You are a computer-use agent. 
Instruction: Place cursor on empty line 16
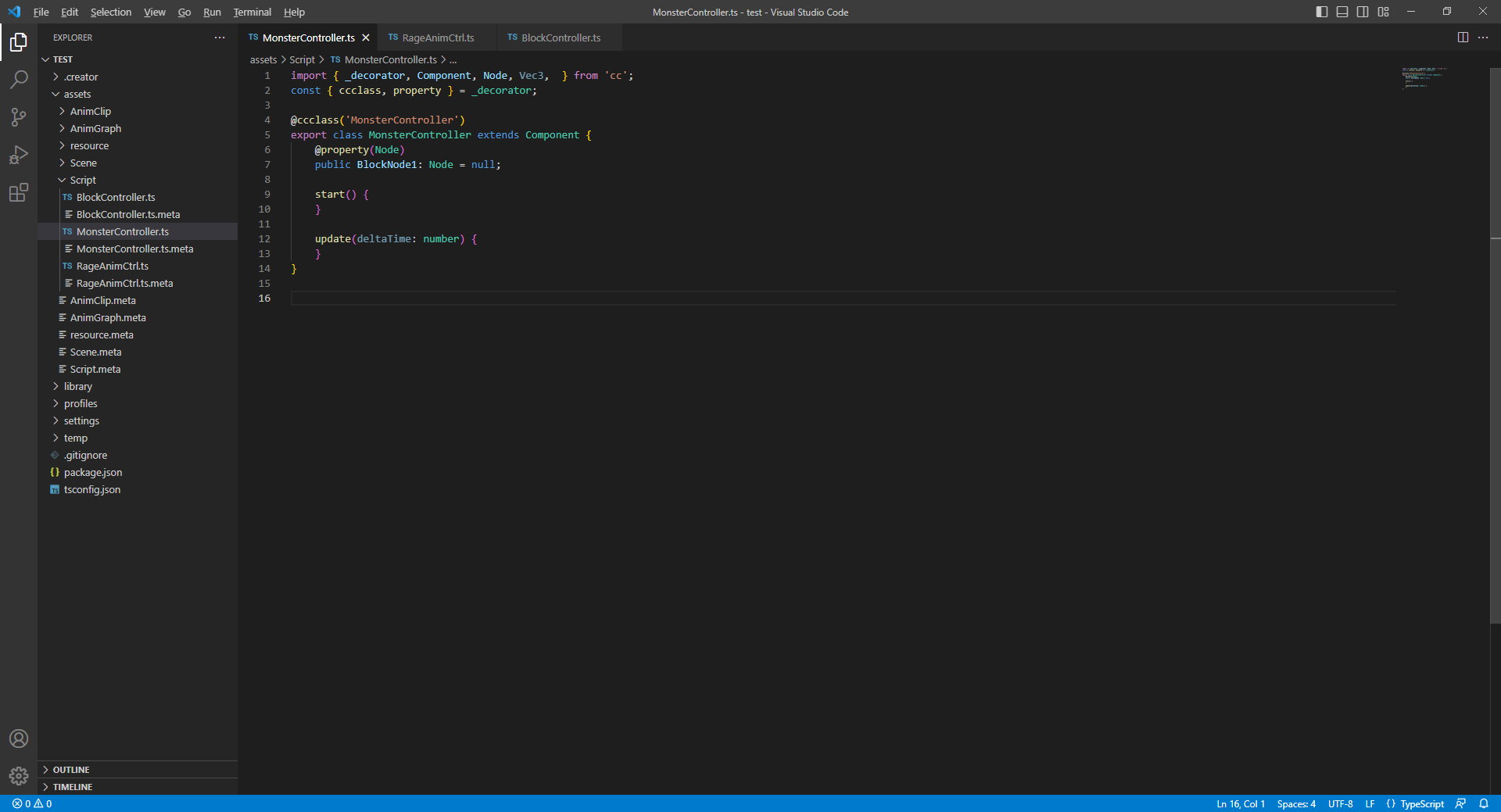844,298
